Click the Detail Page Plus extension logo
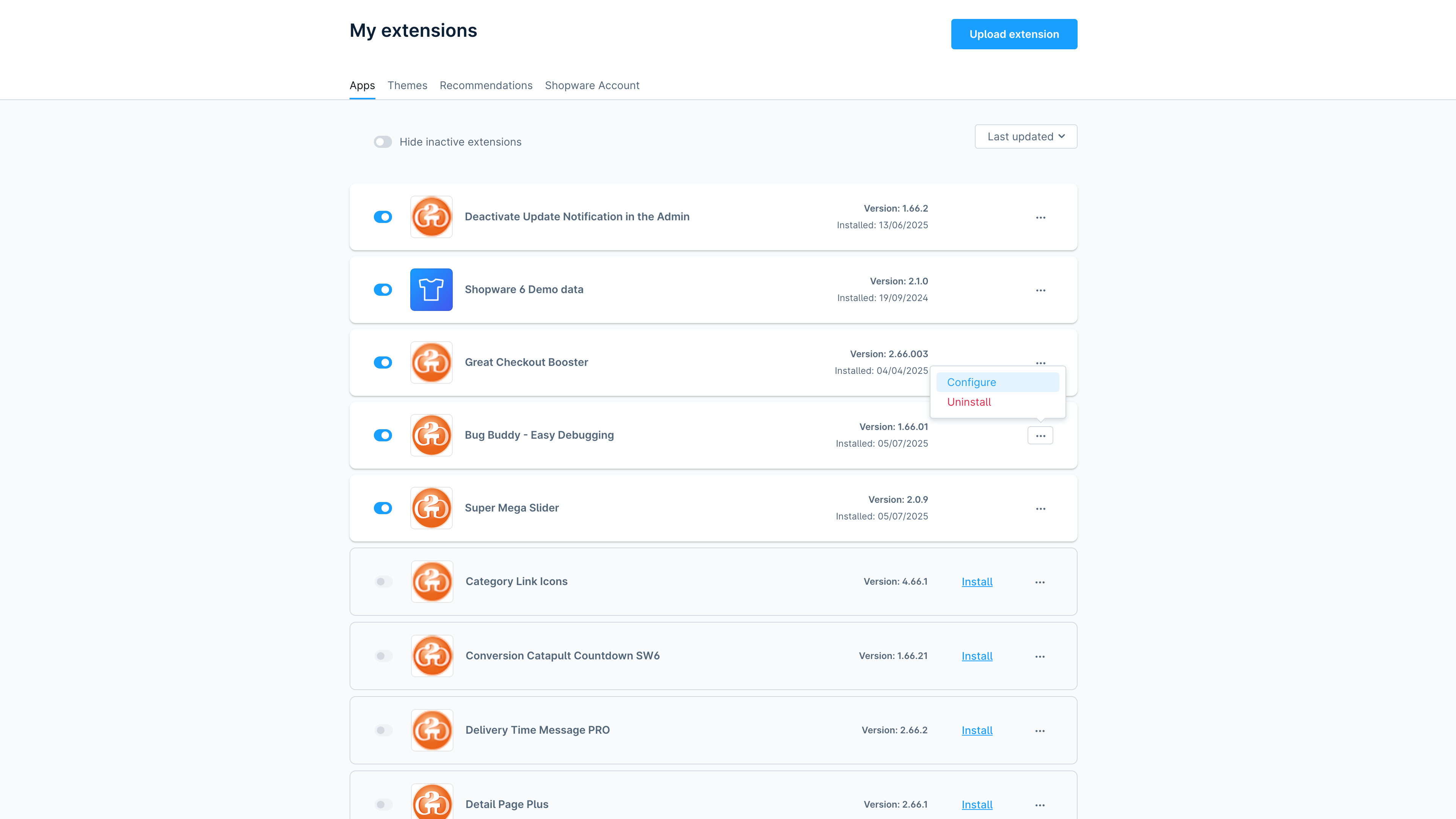 [432, 802]
